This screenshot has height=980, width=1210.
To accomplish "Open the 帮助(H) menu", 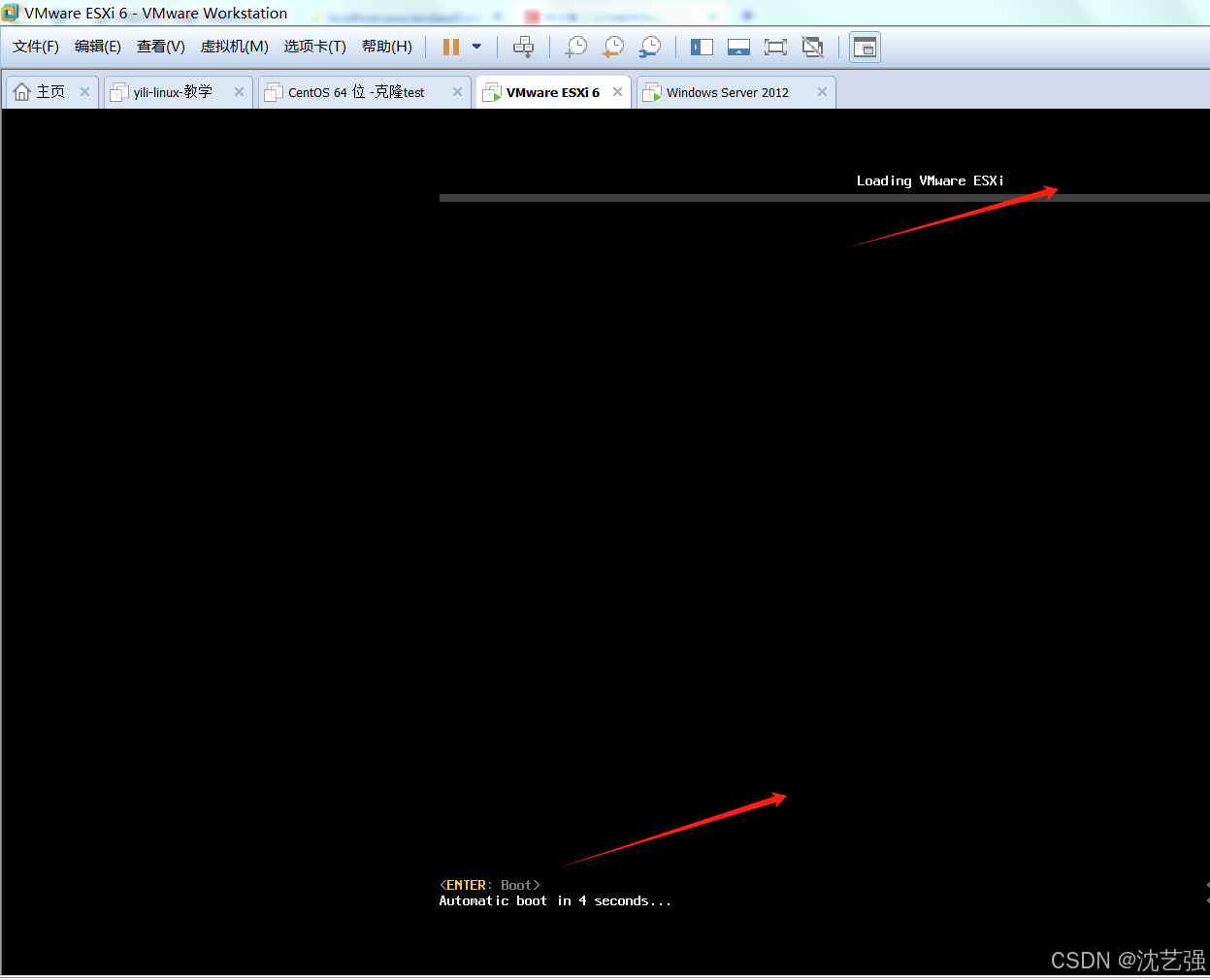I will point(387,47).
